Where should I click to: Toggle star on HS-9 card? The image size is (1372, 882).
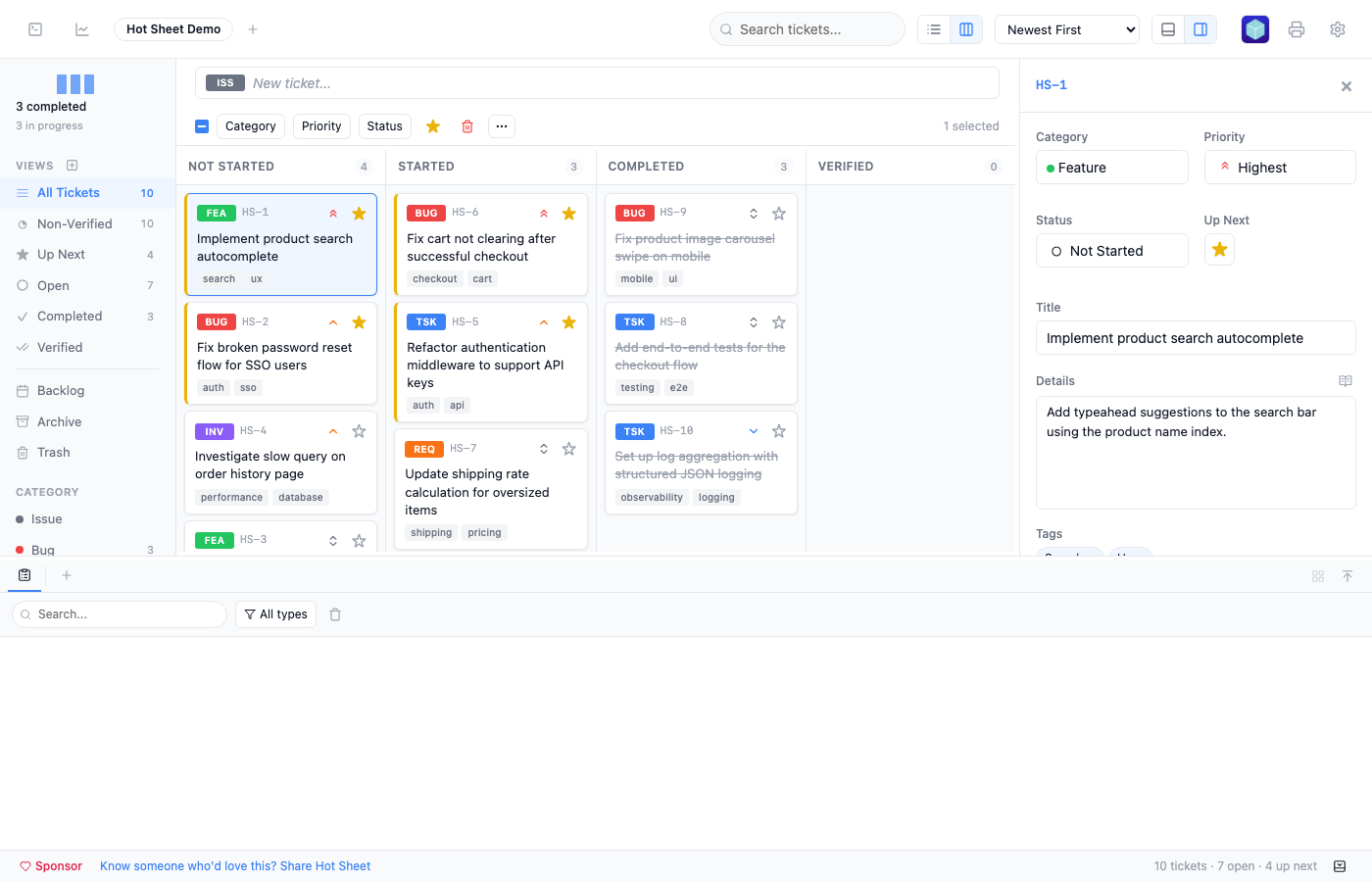click(779, 214)
